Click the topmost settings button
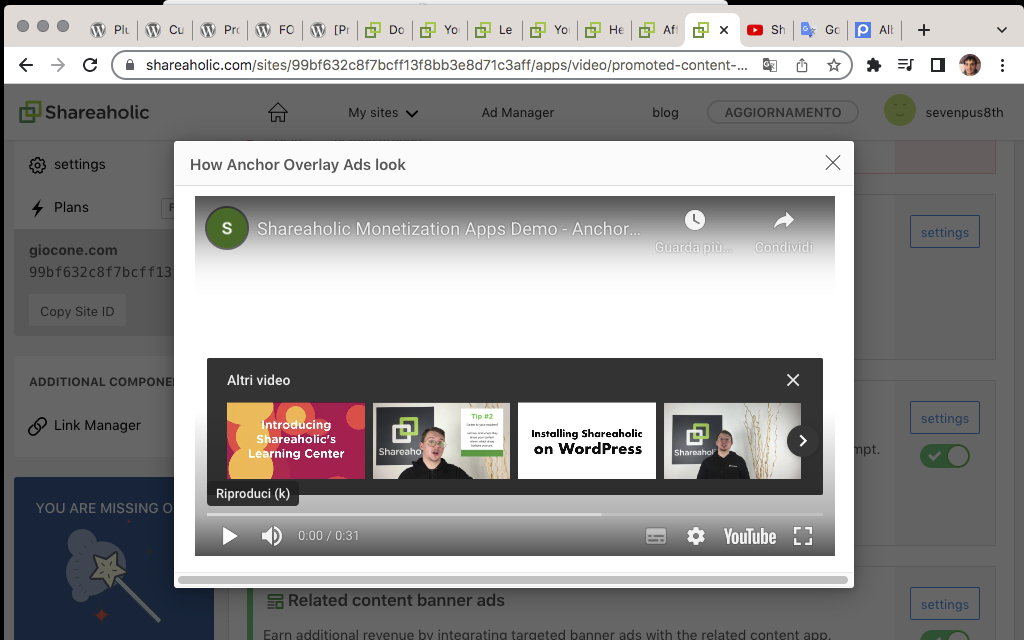This screenshot has height=640, width=1024. click(x=944, y=232)
